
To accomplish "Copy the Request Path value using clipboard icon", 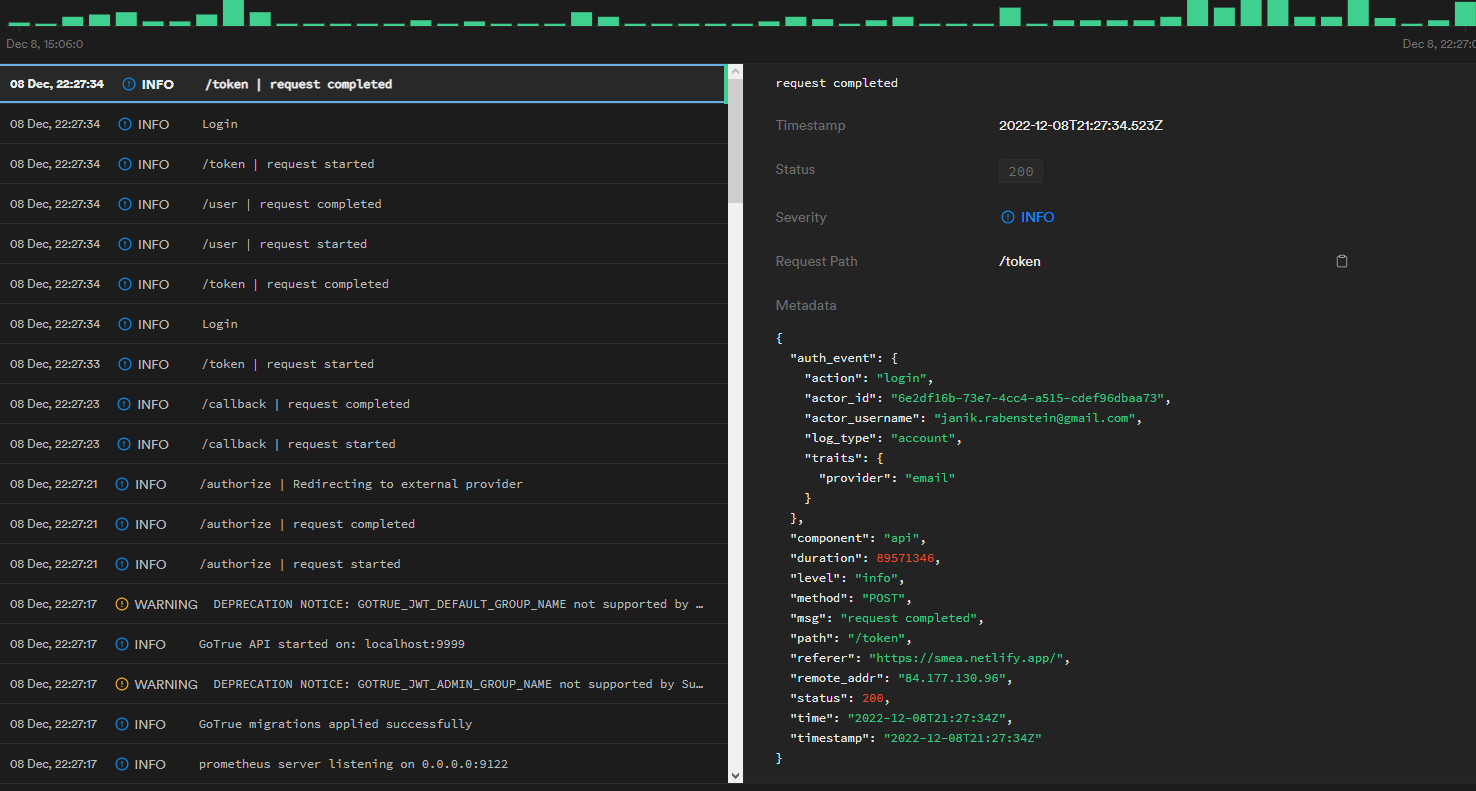I will [x=1342, y=261].
